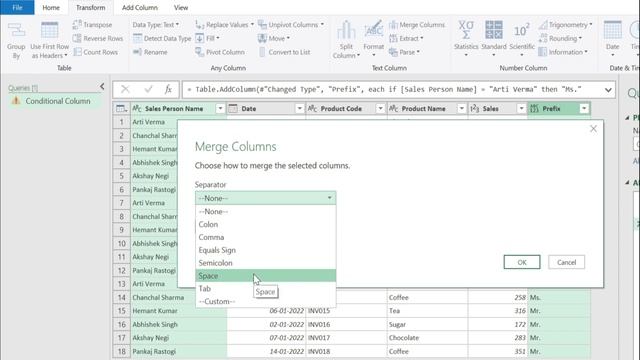The image size is (640, 360).
Task: Select the Prefix column header
Action: click(x=559, y=109)
